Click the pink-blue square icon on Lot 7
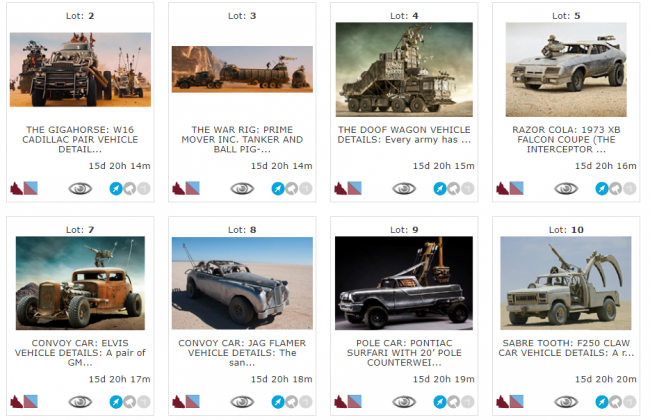 click(31, 401)
